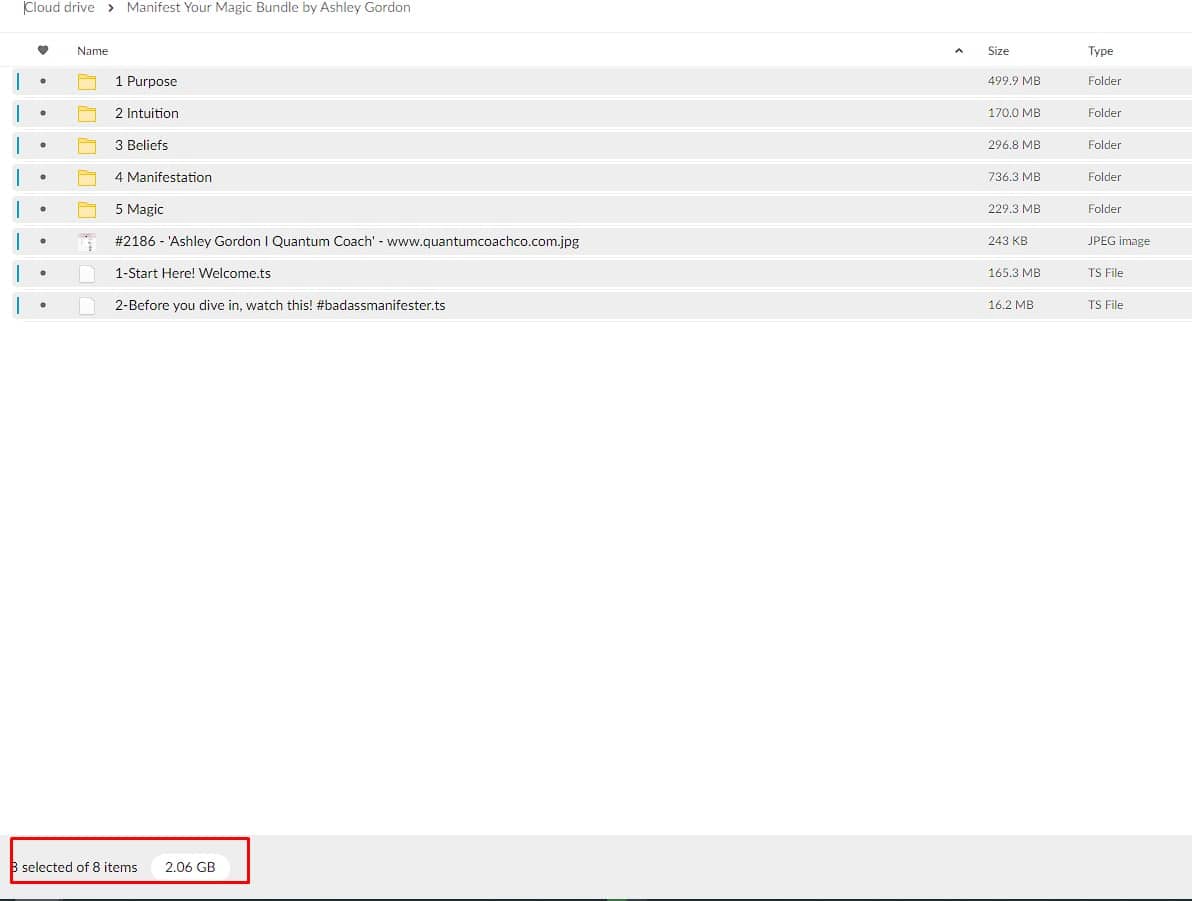Click the folder icon for 1 Purpose
This screenshot has height=901, width=1192.
pyautogui.click(x=87, y=82)
